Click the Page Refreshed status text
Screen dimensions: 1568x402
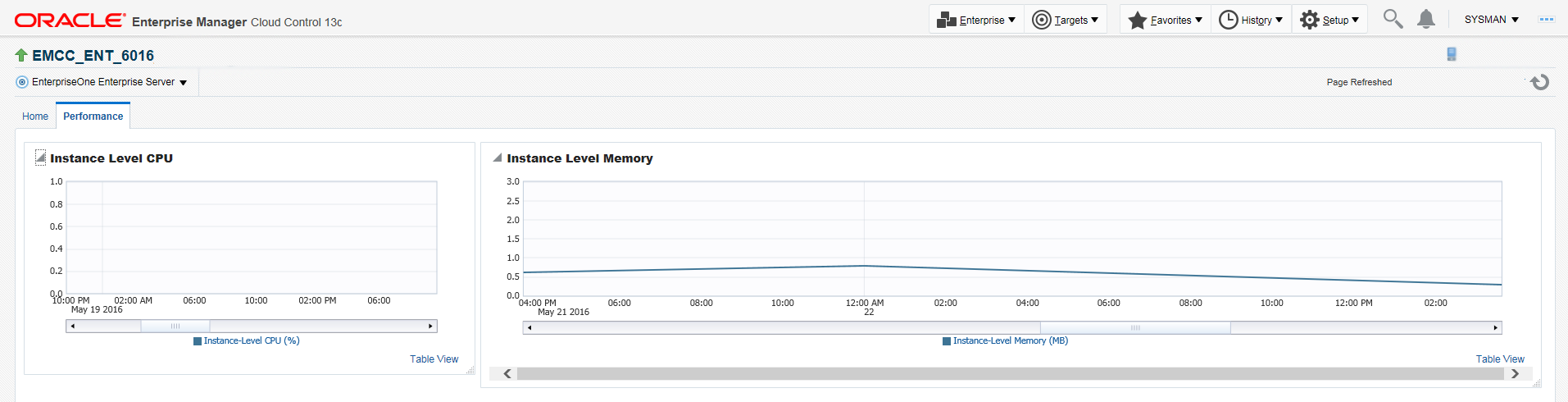1359,82
